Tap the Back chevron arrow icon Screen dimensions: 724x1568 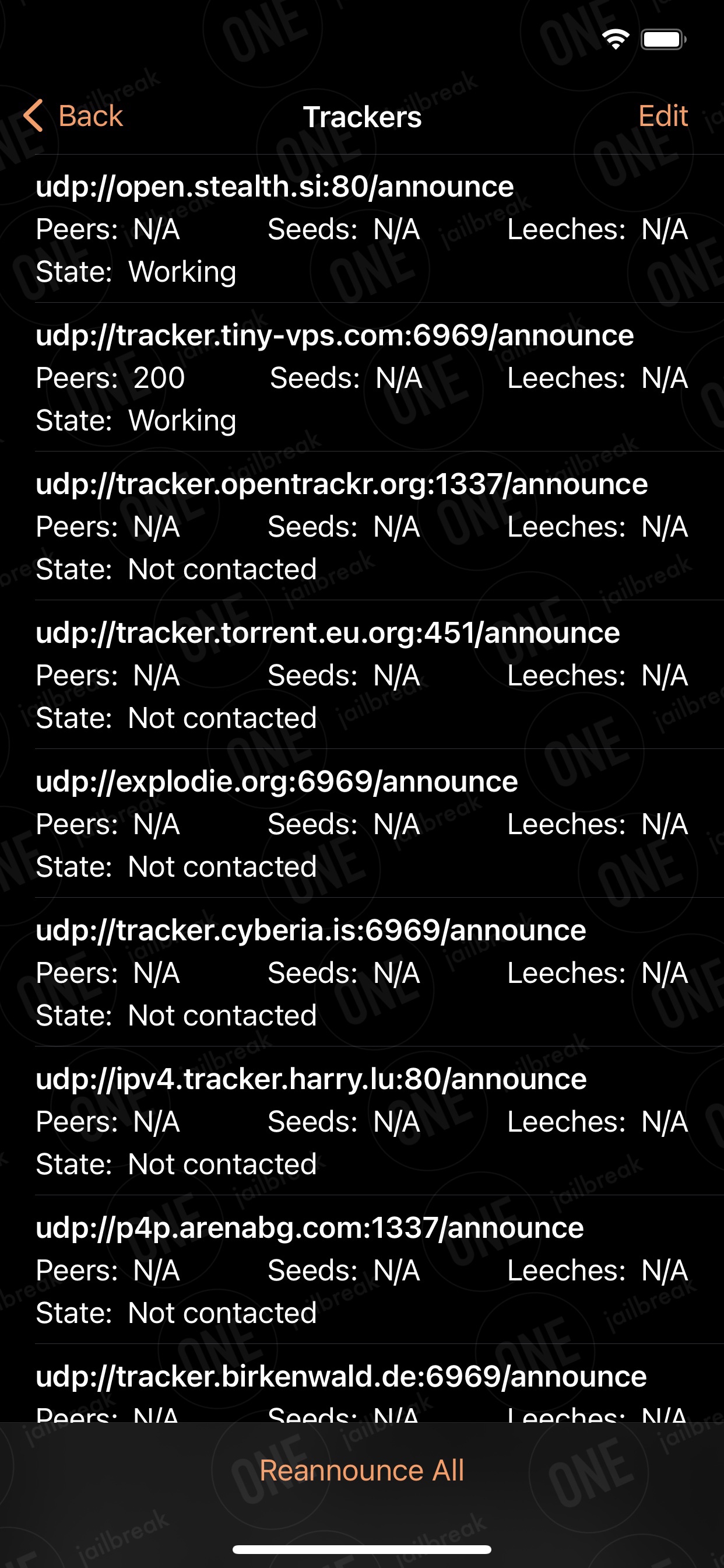[33, 116]
